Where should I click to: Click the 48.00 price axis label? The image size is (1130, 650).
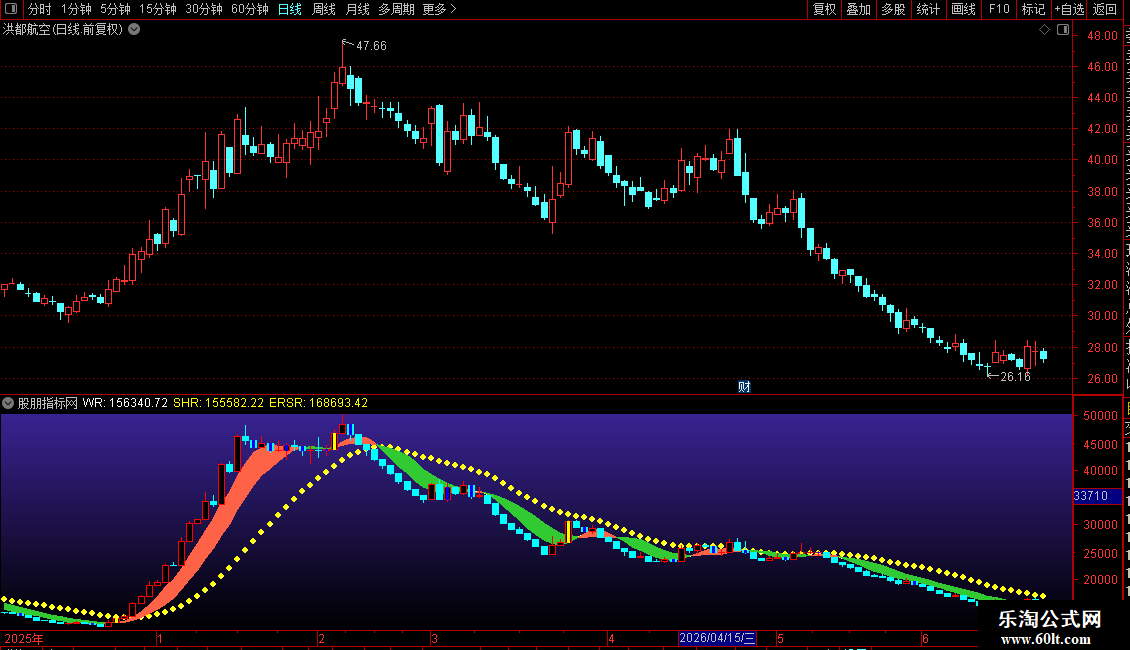[x=1102, y=36]
